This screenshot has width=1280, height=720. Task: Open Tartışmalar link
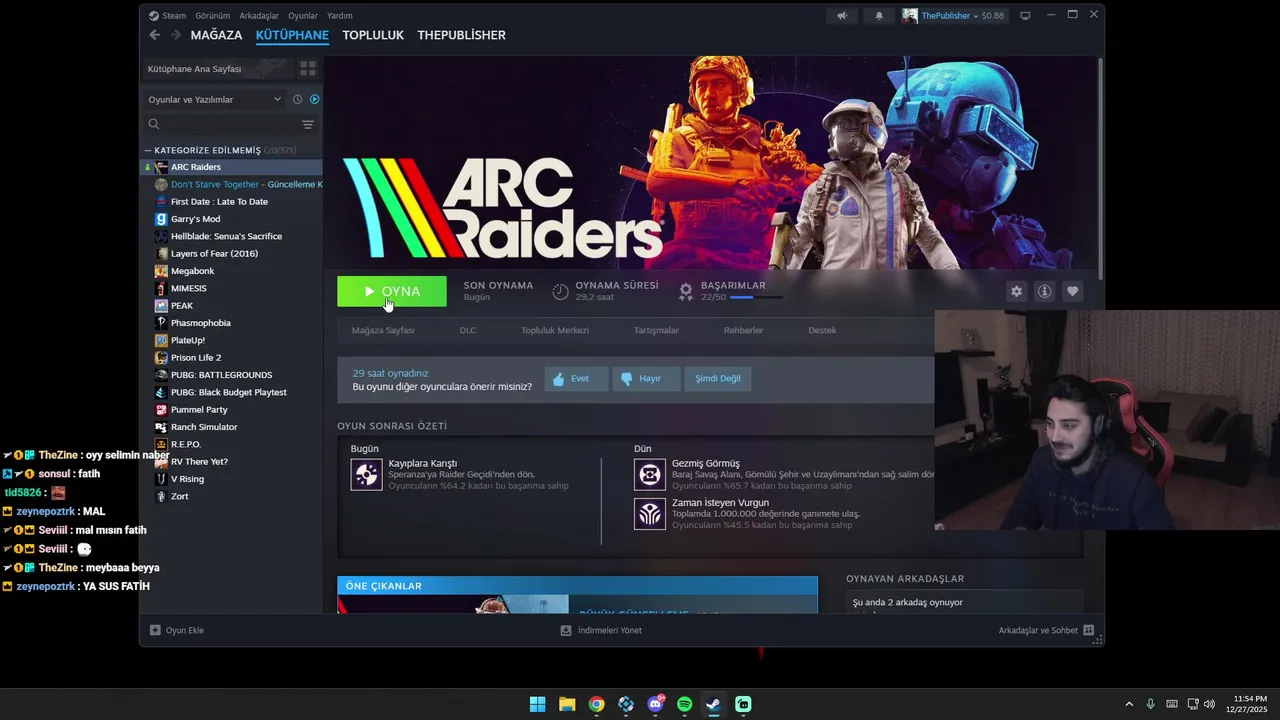pos(656,330)
